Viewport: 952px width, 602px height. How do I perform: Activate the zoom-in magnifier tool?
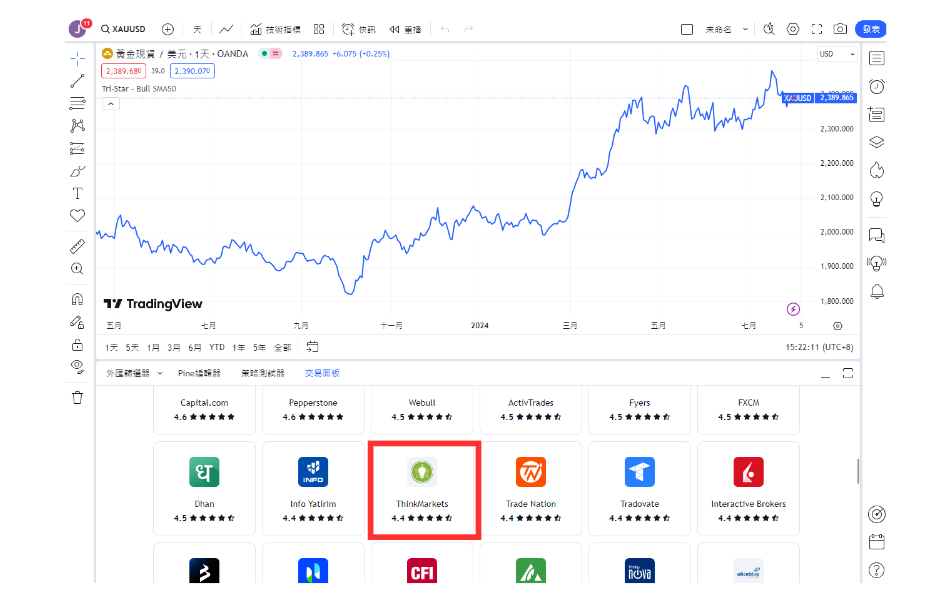coord(77,268)
